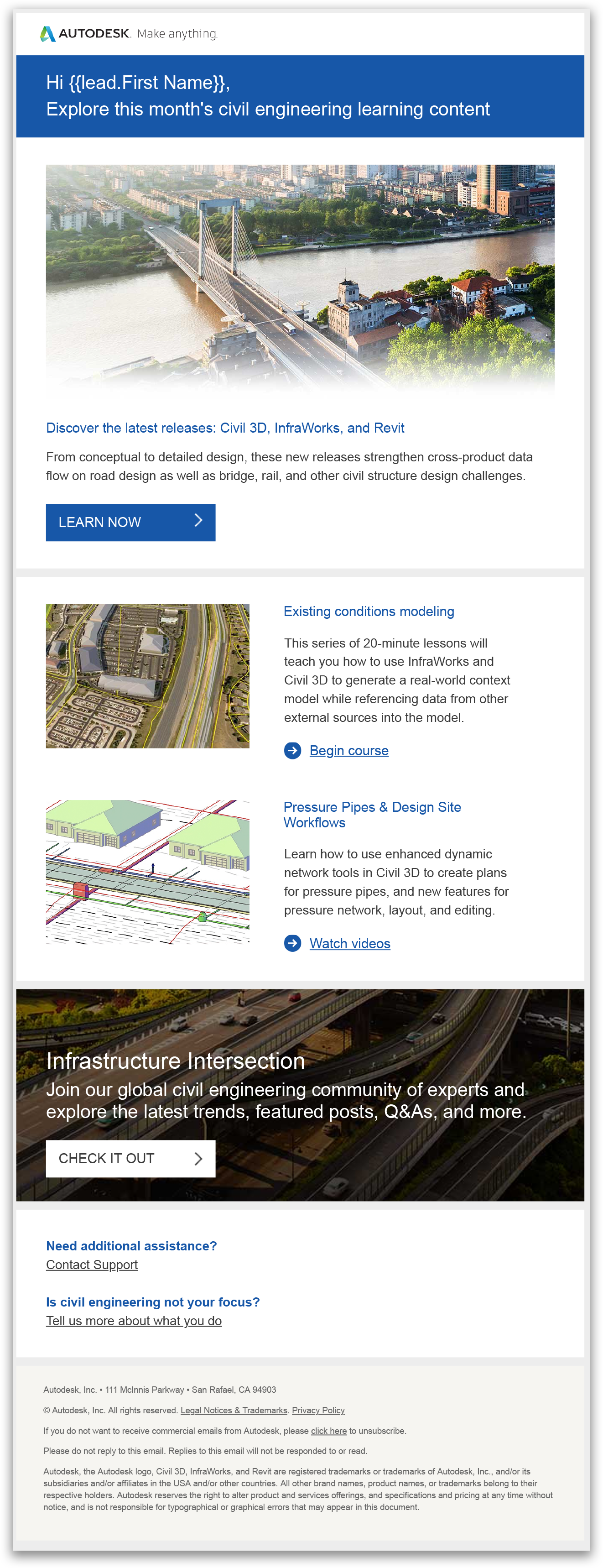Click 'Is civil engineering not your focus?' text
Screen dimensions: 603x1568
[x=153, y=1301]
